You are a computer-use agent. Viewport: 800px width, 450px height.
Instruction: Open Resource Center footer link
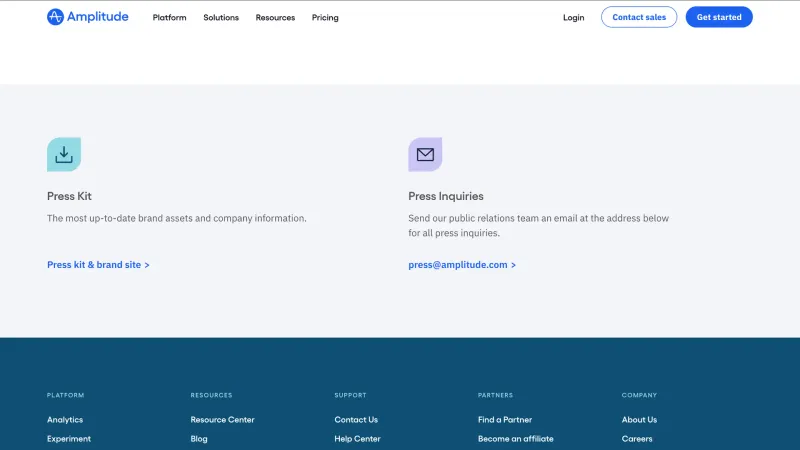(222, 419)
